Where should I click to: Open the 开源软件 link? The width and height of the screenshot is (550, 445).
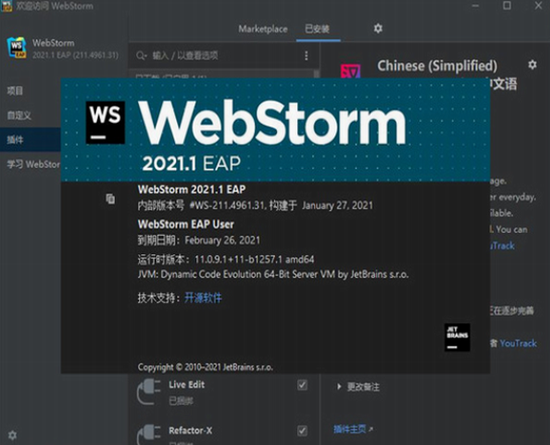[203, 298]
